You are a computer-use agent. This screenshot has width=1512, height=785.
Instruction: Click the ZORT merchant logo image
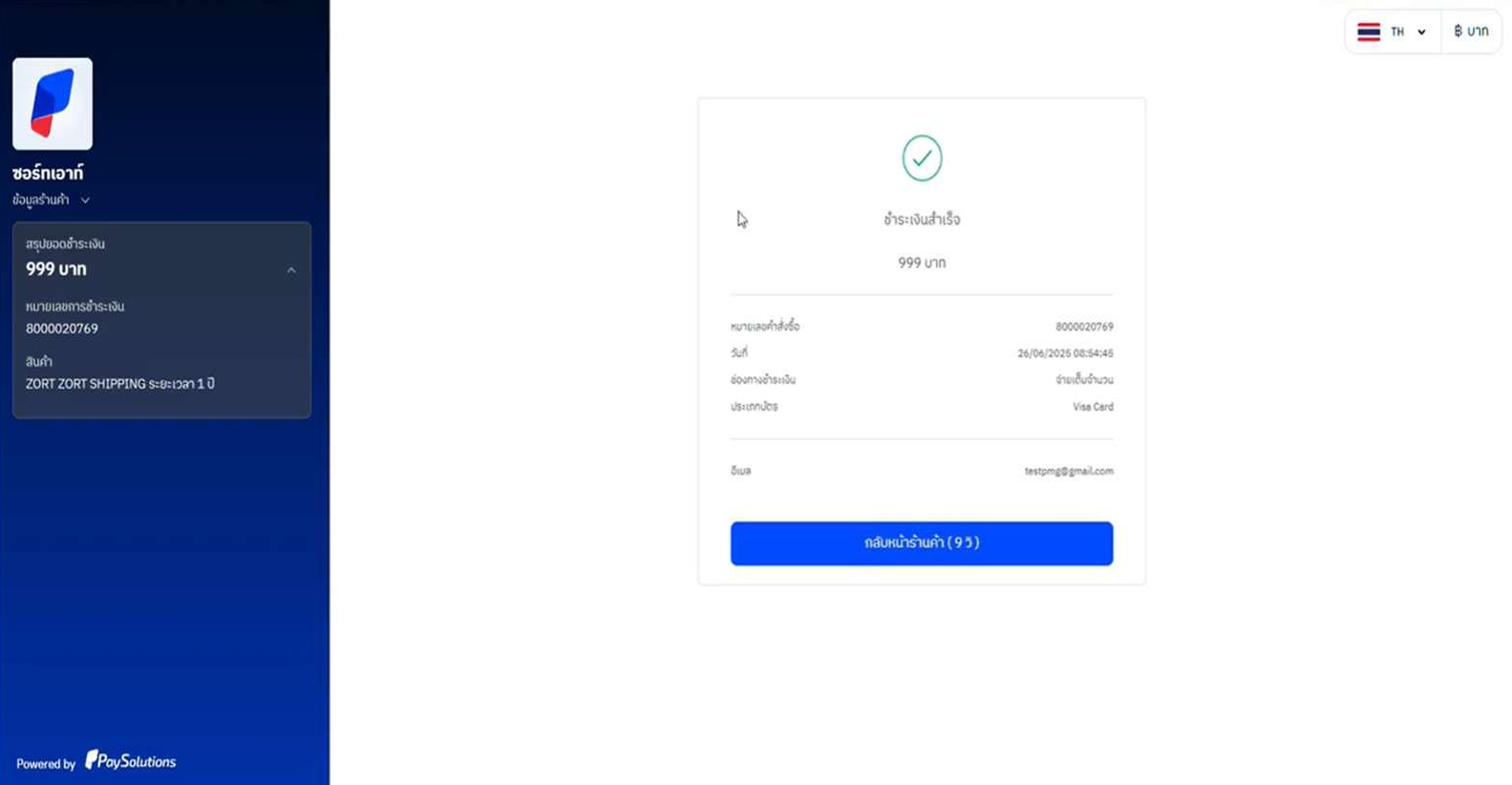(53, 103)
